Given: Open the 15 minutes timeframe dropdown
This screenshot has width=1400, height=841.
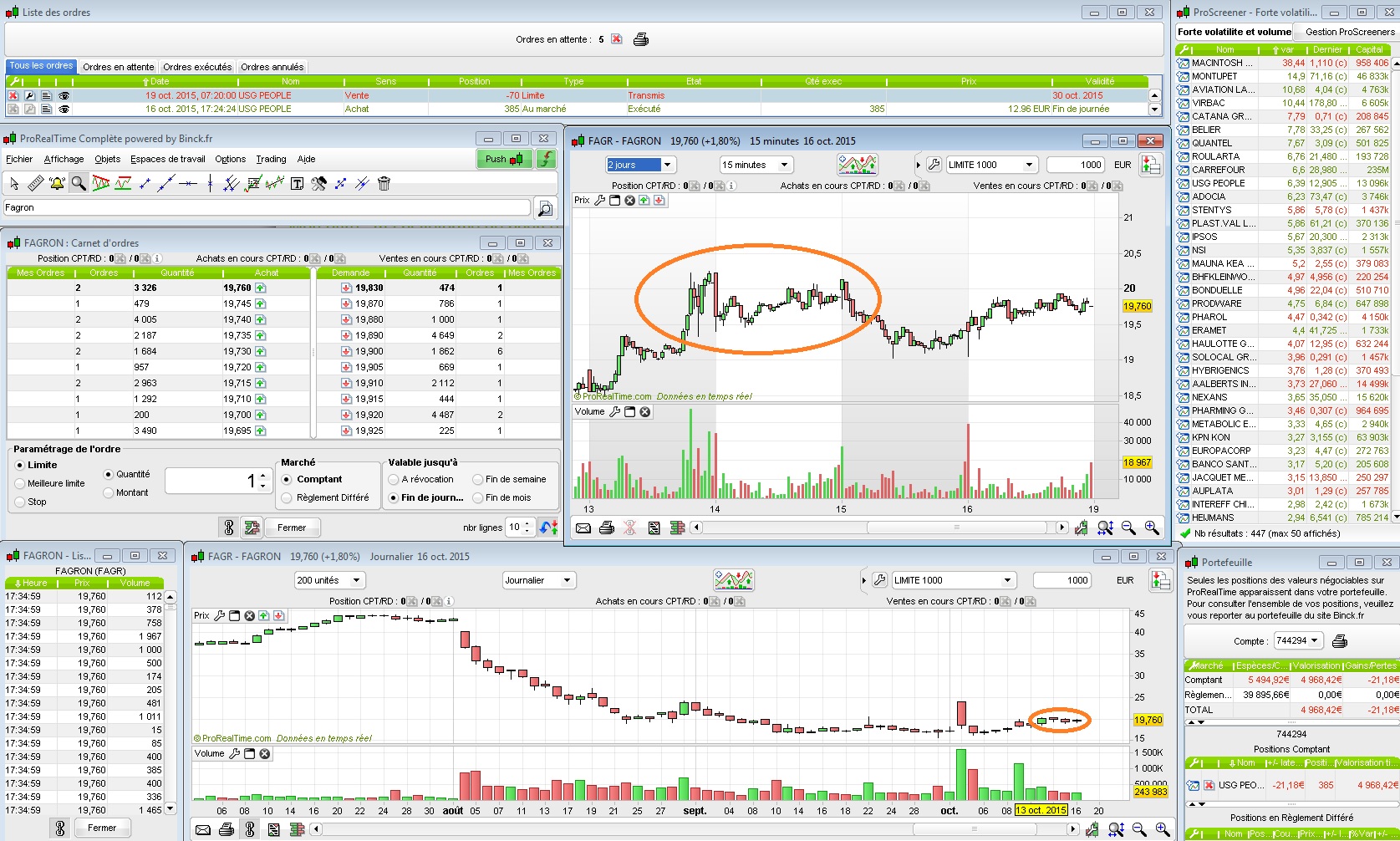Looking at the screenshot, I should tap(756, 165).
